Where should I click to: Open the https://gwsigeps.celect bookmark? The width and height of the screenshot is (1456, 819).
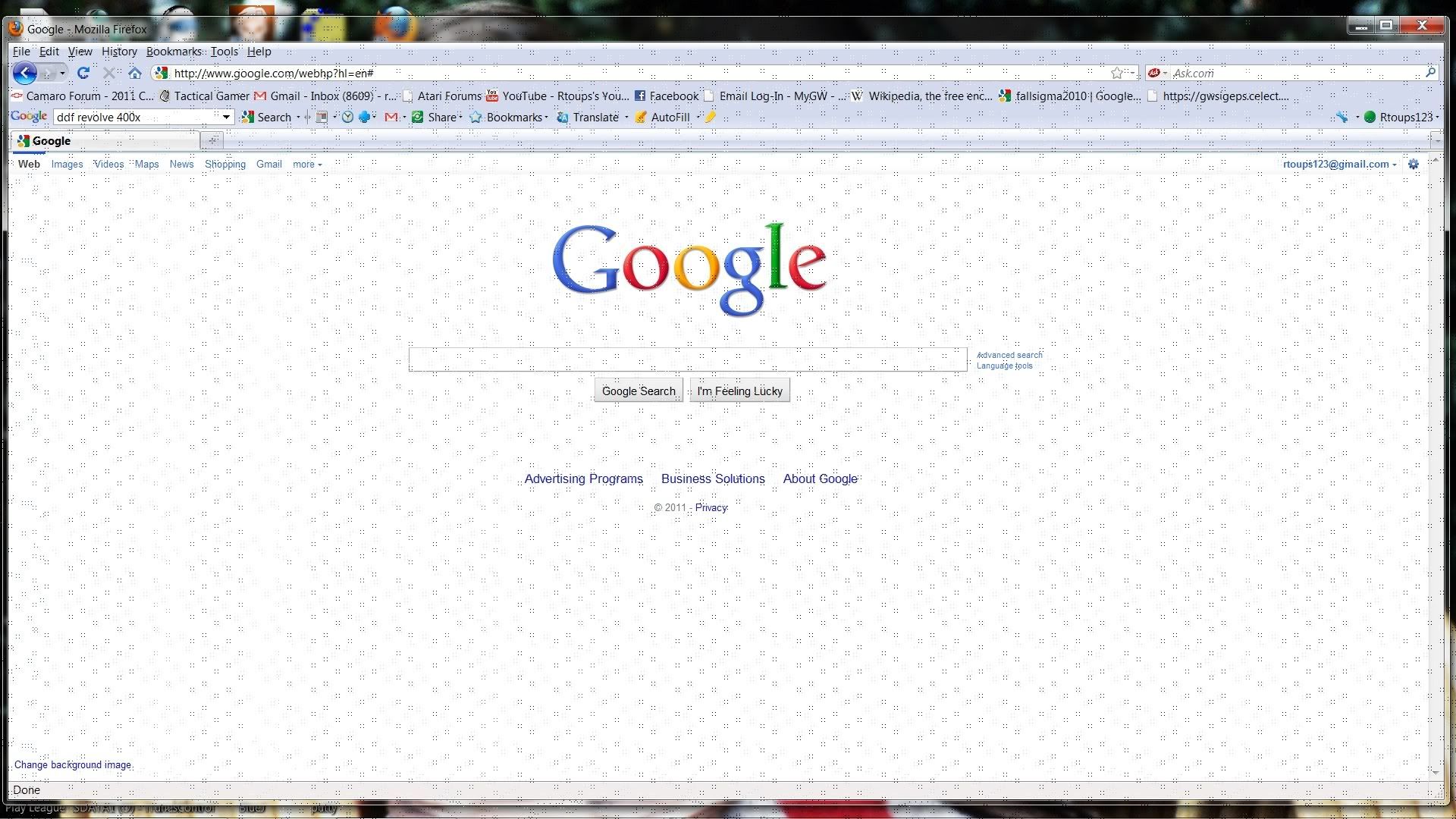coord(1218,96)
